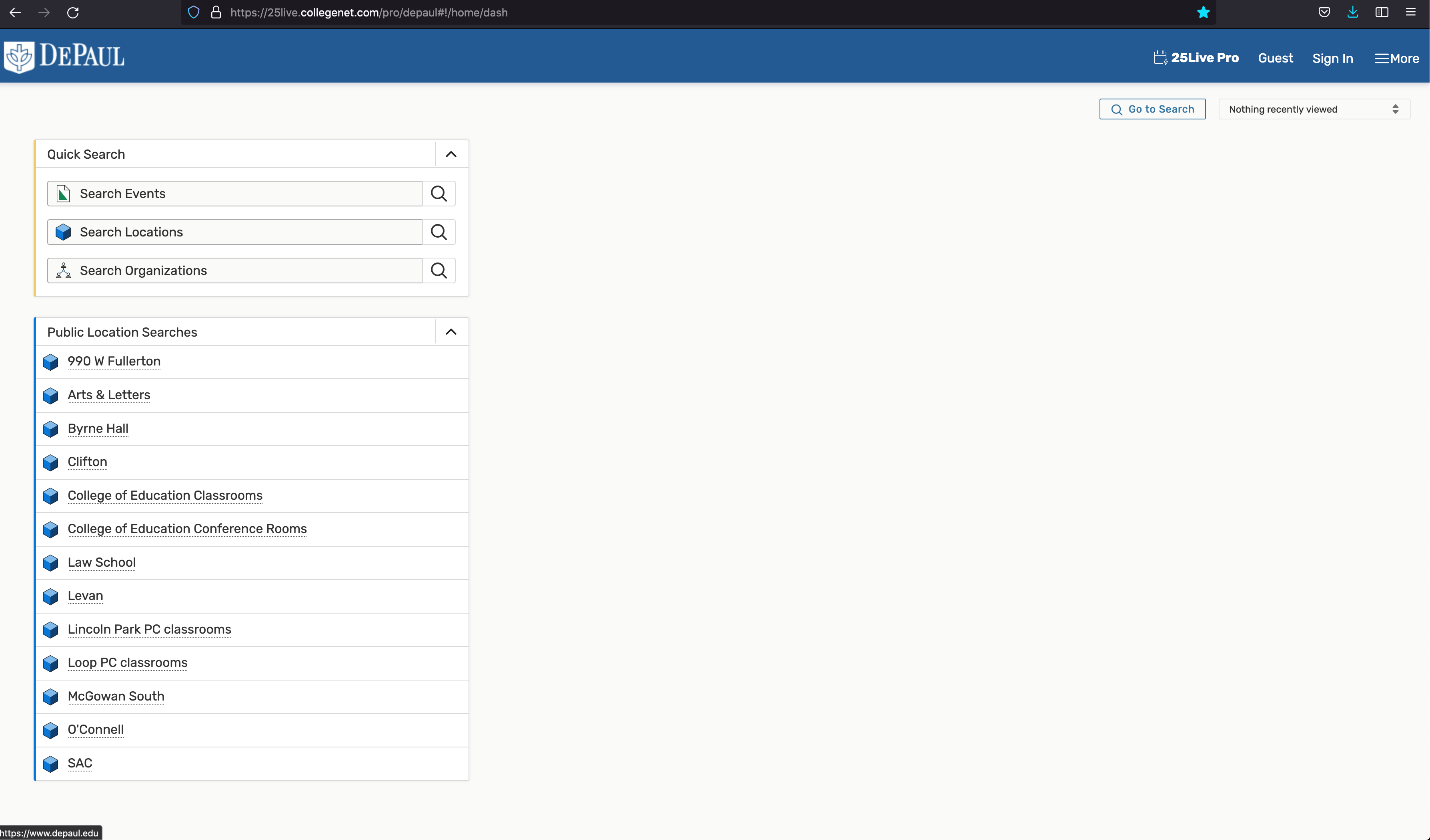1430x840 pixels.
Task: Click the Go to Search button
Action: tap(1152, 109)
